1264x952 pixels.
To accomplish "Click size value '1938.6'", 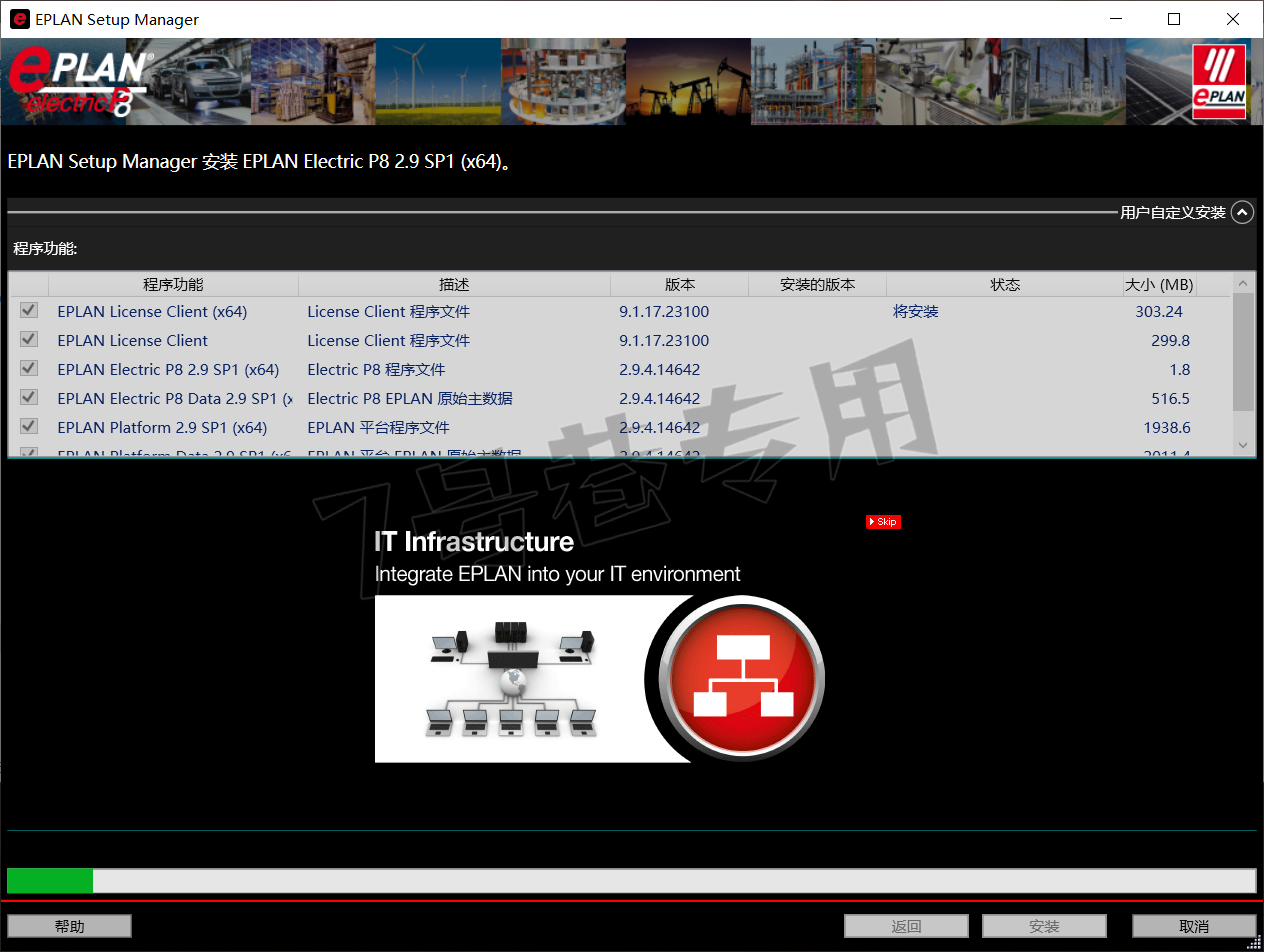I will pyautogui.click(x=1167, y=427).
